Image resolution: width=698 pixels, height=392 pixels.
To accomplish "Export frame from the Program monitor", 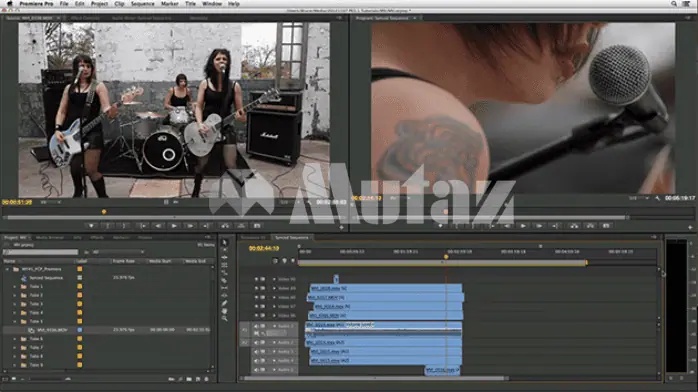I will pos(606,226).
